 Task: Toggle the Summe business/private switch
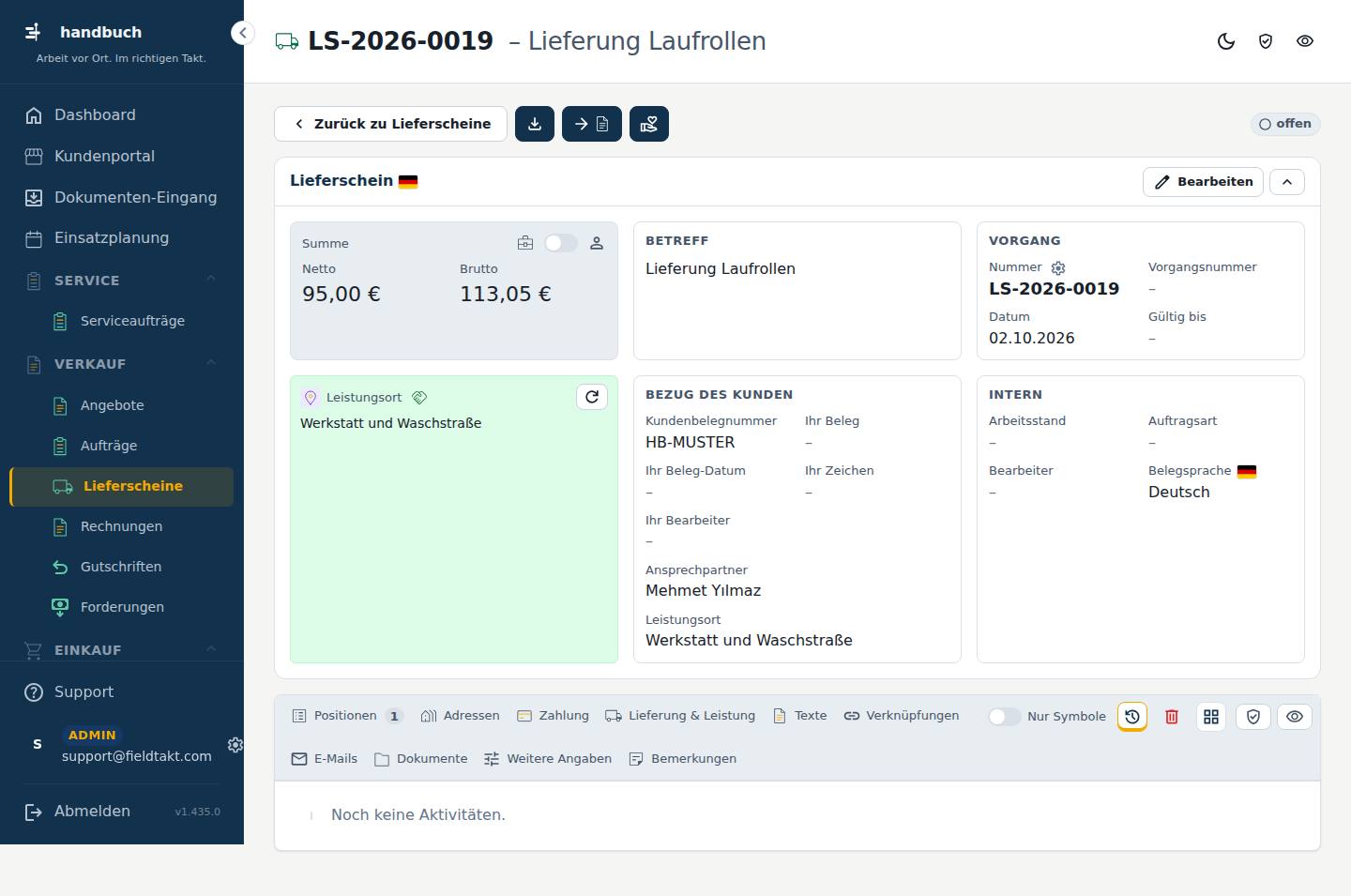561,243
